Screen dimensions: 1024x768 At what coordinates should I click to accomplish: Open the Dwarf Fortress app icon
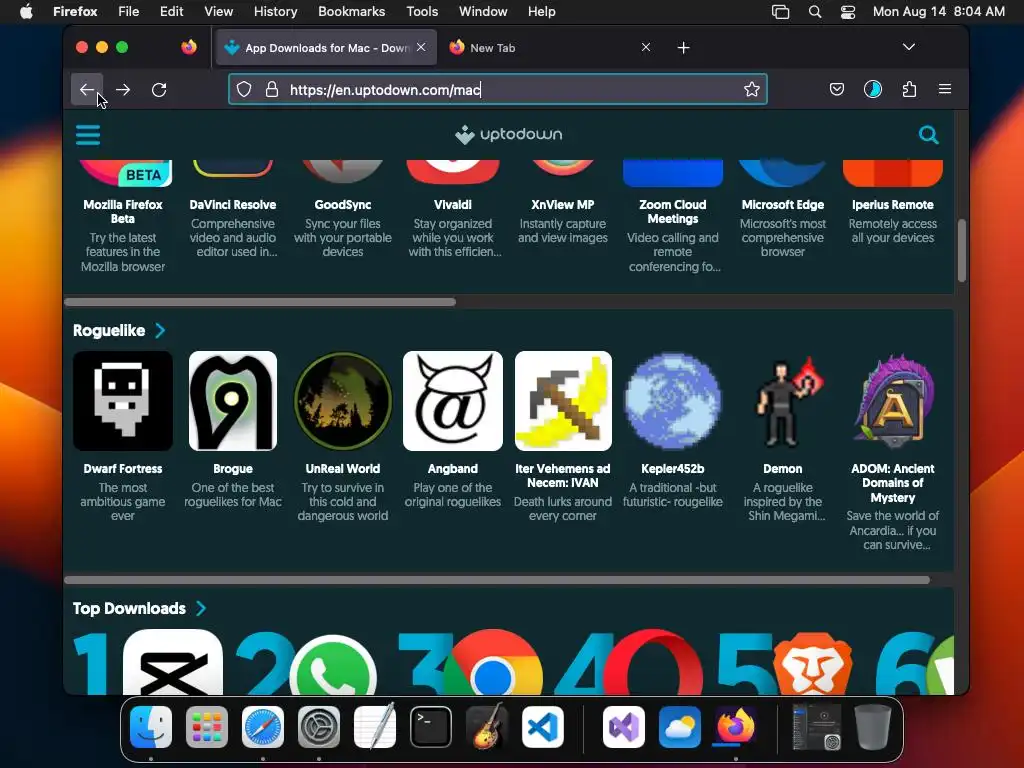pyautogui.click(x=123, y=401)
